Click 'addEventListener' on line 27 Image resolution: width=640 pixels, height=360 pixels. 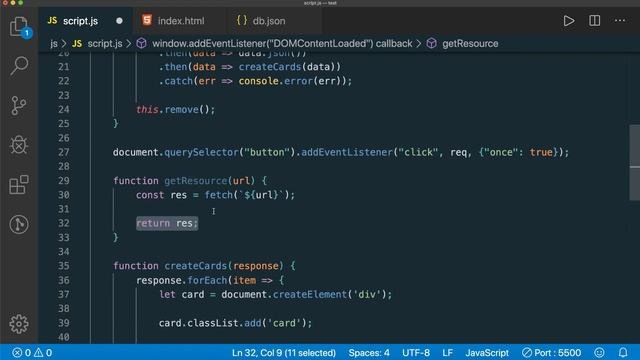(x=347, y=152)
